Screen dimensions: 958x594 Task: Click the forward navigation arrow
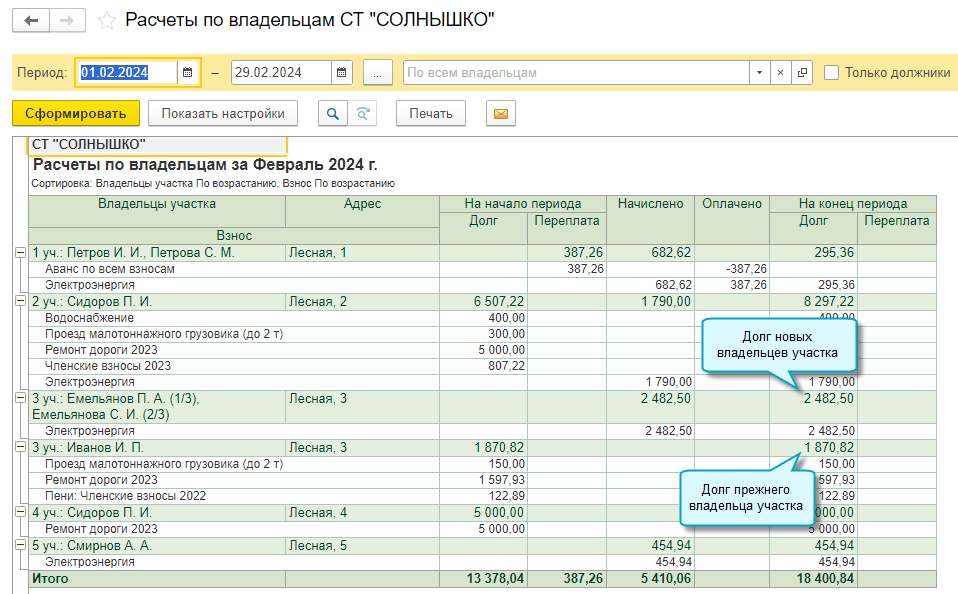[x=67, y=20]
